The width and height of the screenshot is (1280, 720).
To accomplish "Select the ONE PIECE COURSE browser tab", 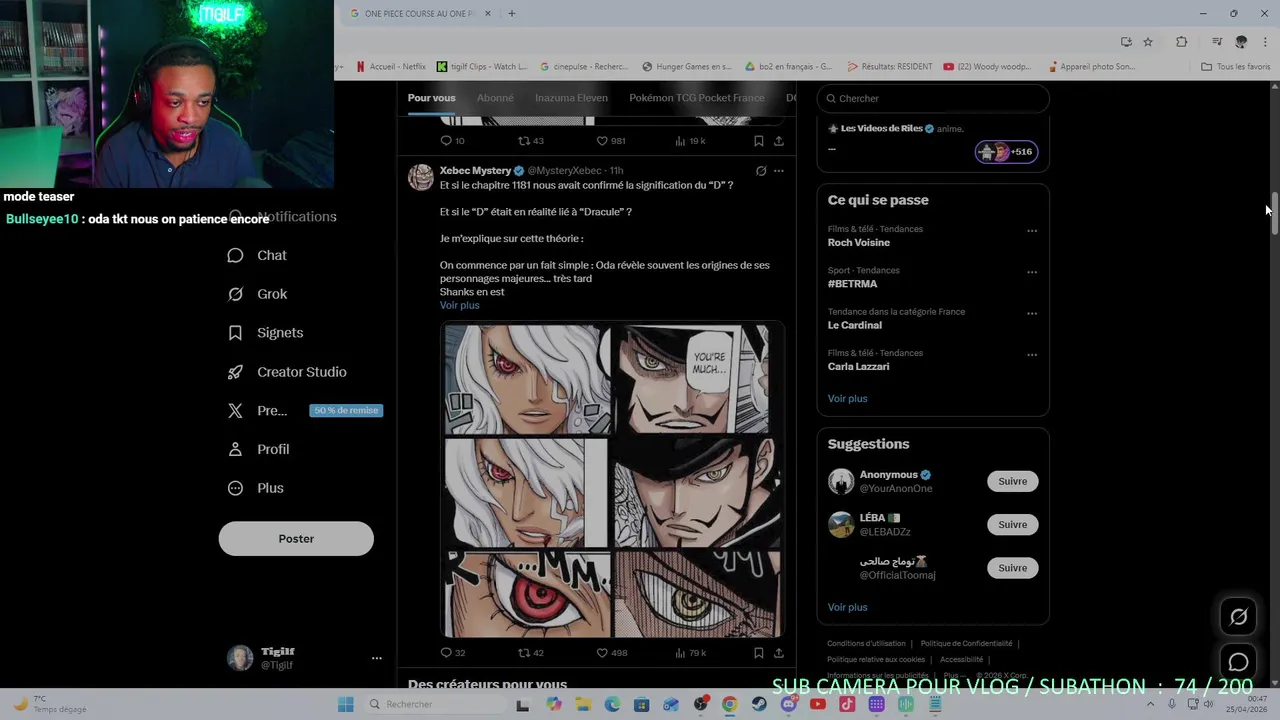I will [420, 14].
